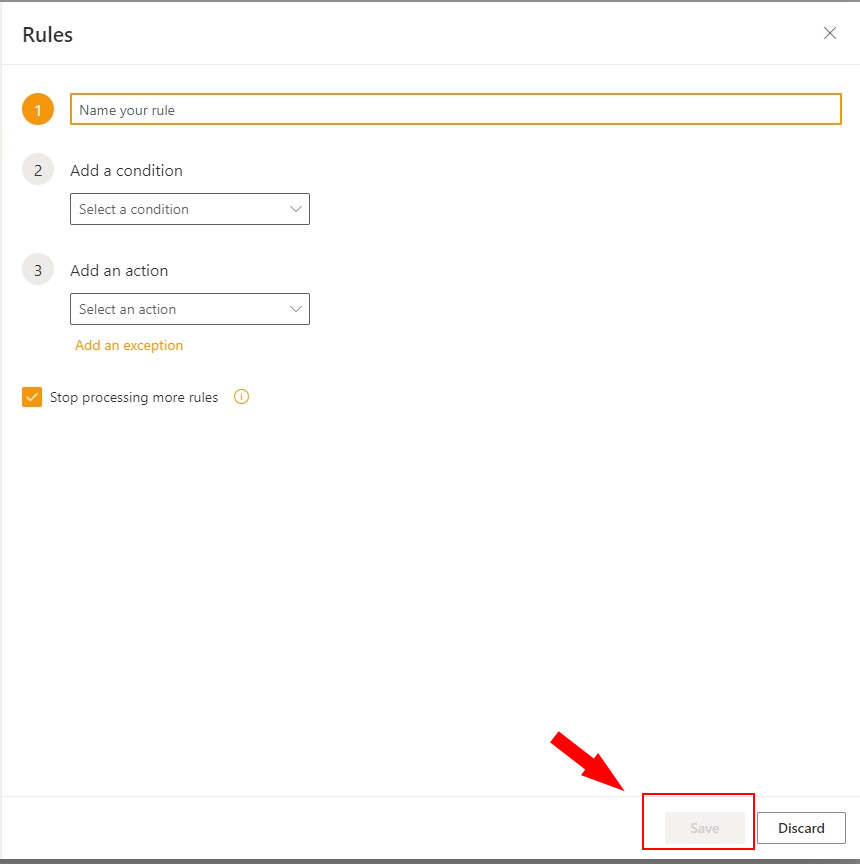Focus the Name your rule field

[455, 110]
